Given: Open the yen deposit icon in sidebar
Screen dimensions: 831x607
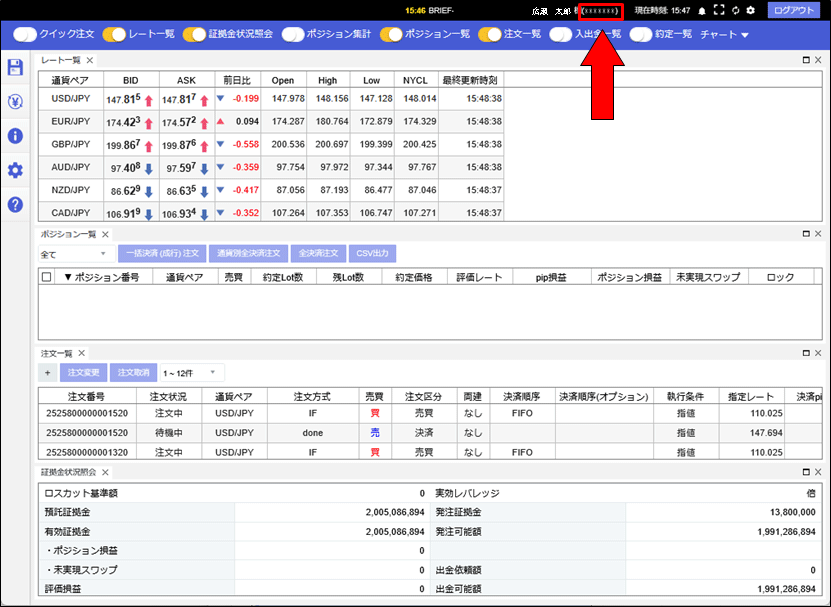Looking at the screenshot, I should (x=15, y=102).
